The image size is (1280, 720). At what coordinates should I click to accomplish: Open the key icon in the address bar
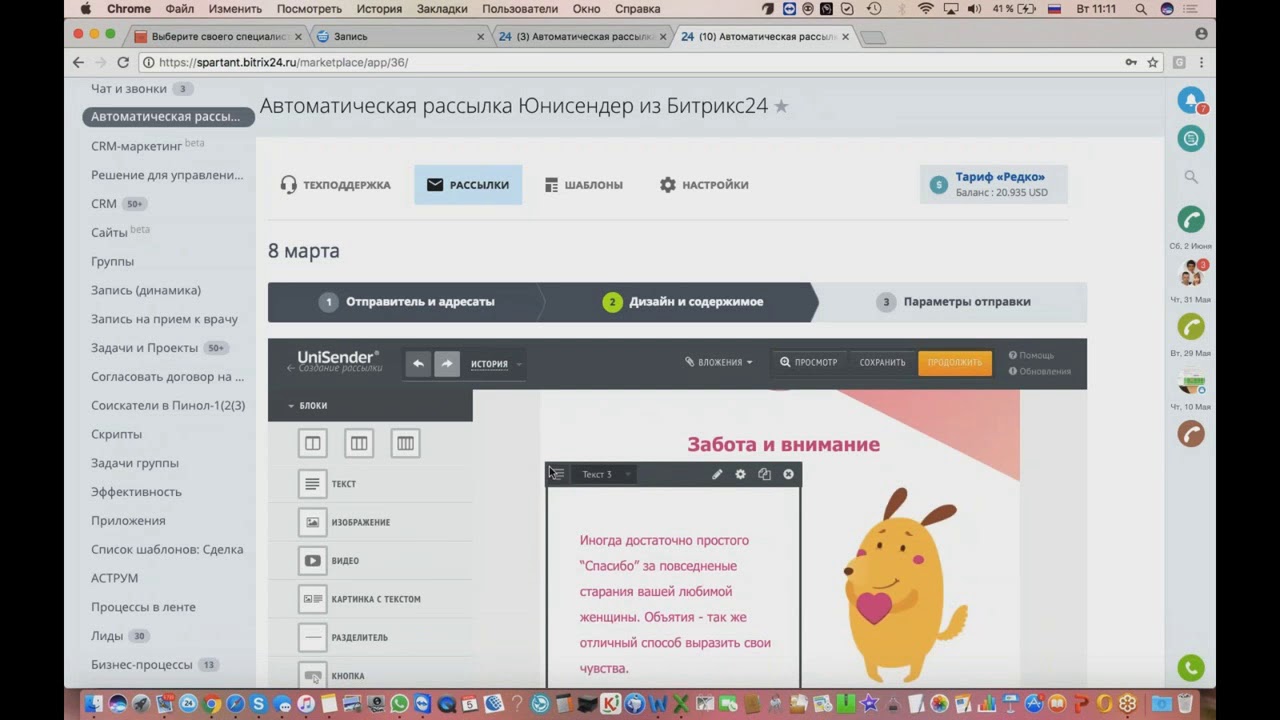coord(1131,62)
